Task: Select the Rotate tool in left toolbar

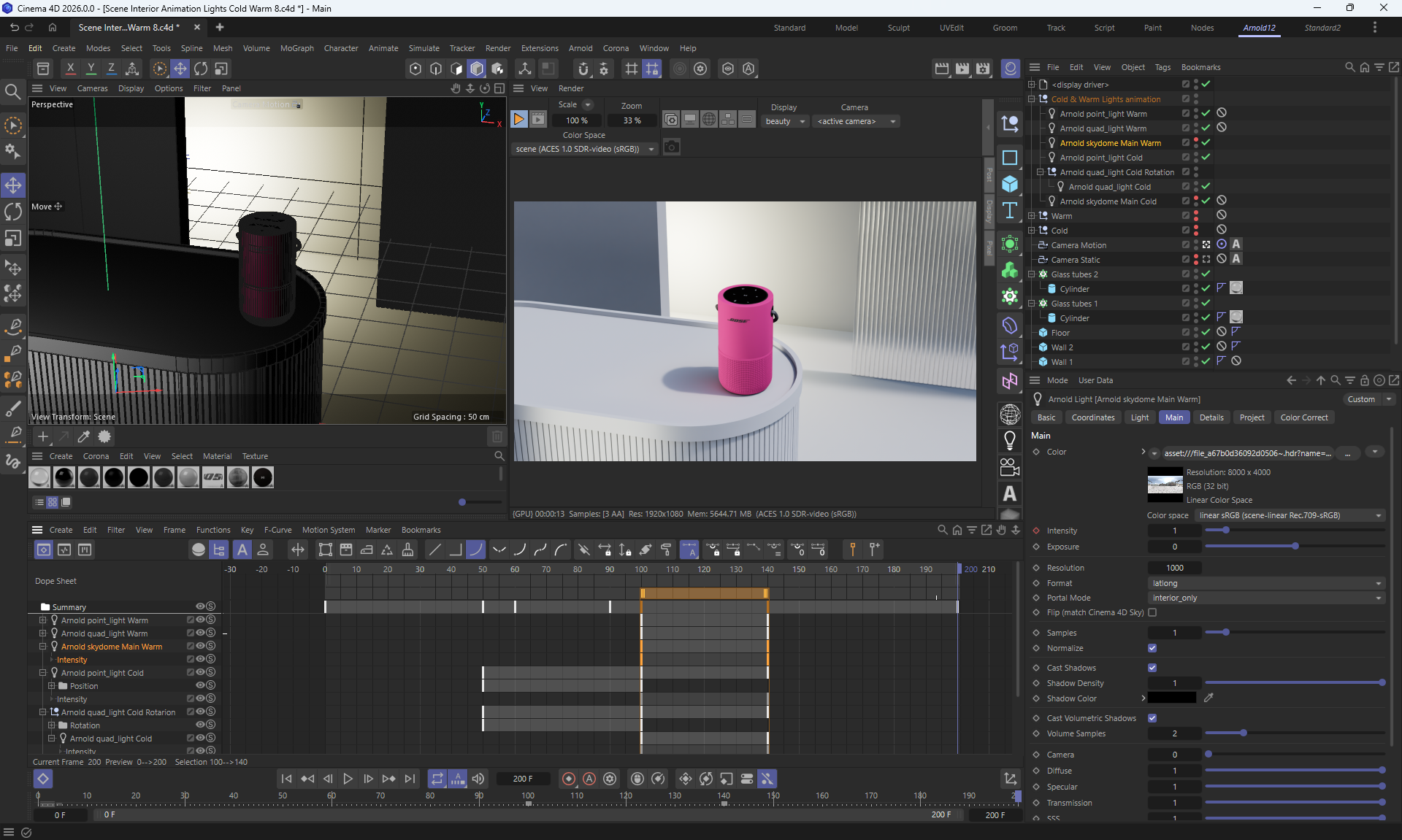Action: click(13, 212)
